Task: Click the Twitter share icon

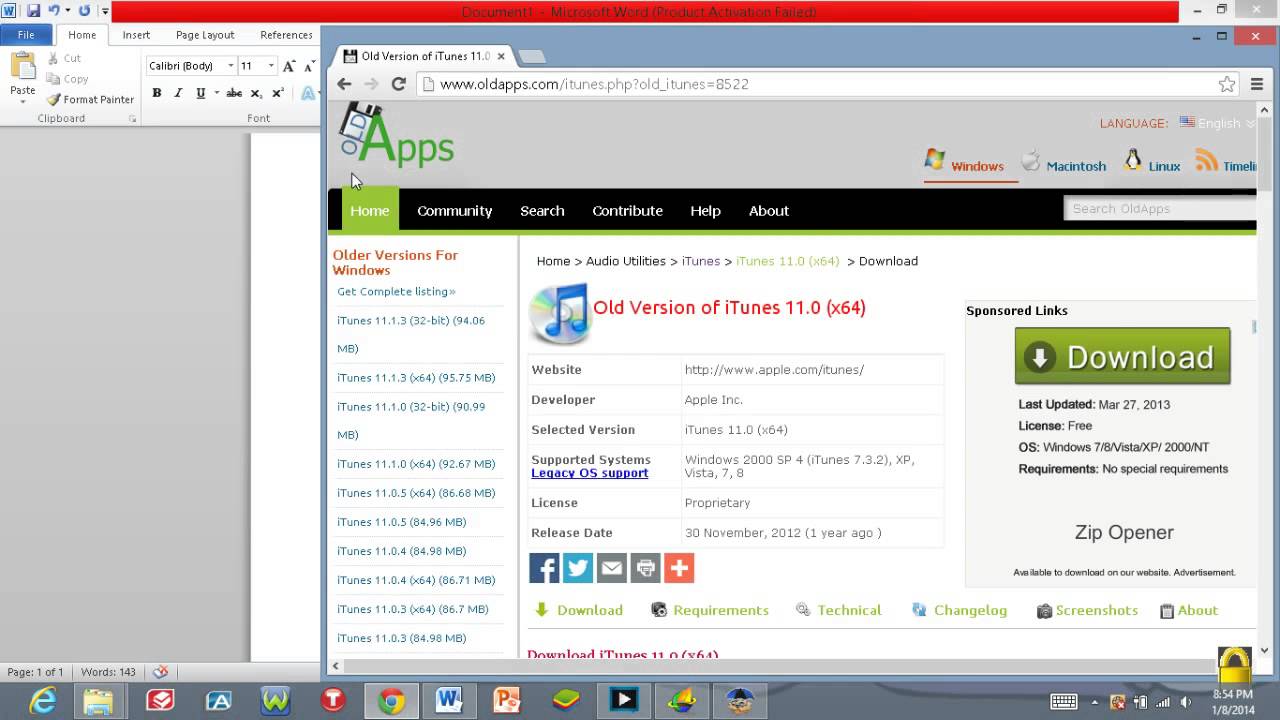Action: tap(578, 568)
